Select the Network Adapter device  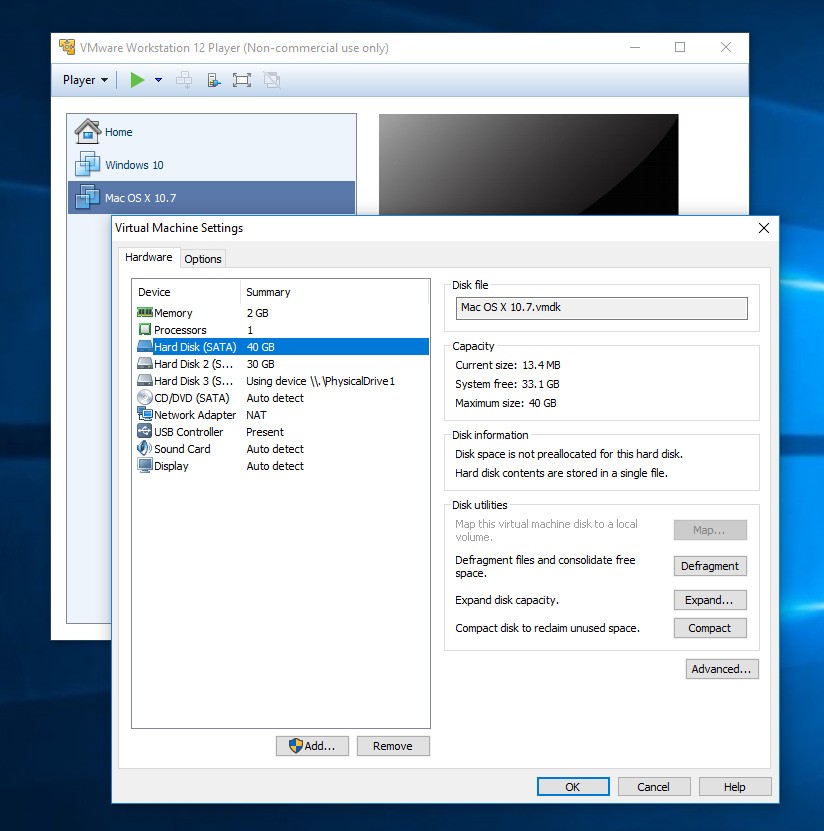click(194, 415)
